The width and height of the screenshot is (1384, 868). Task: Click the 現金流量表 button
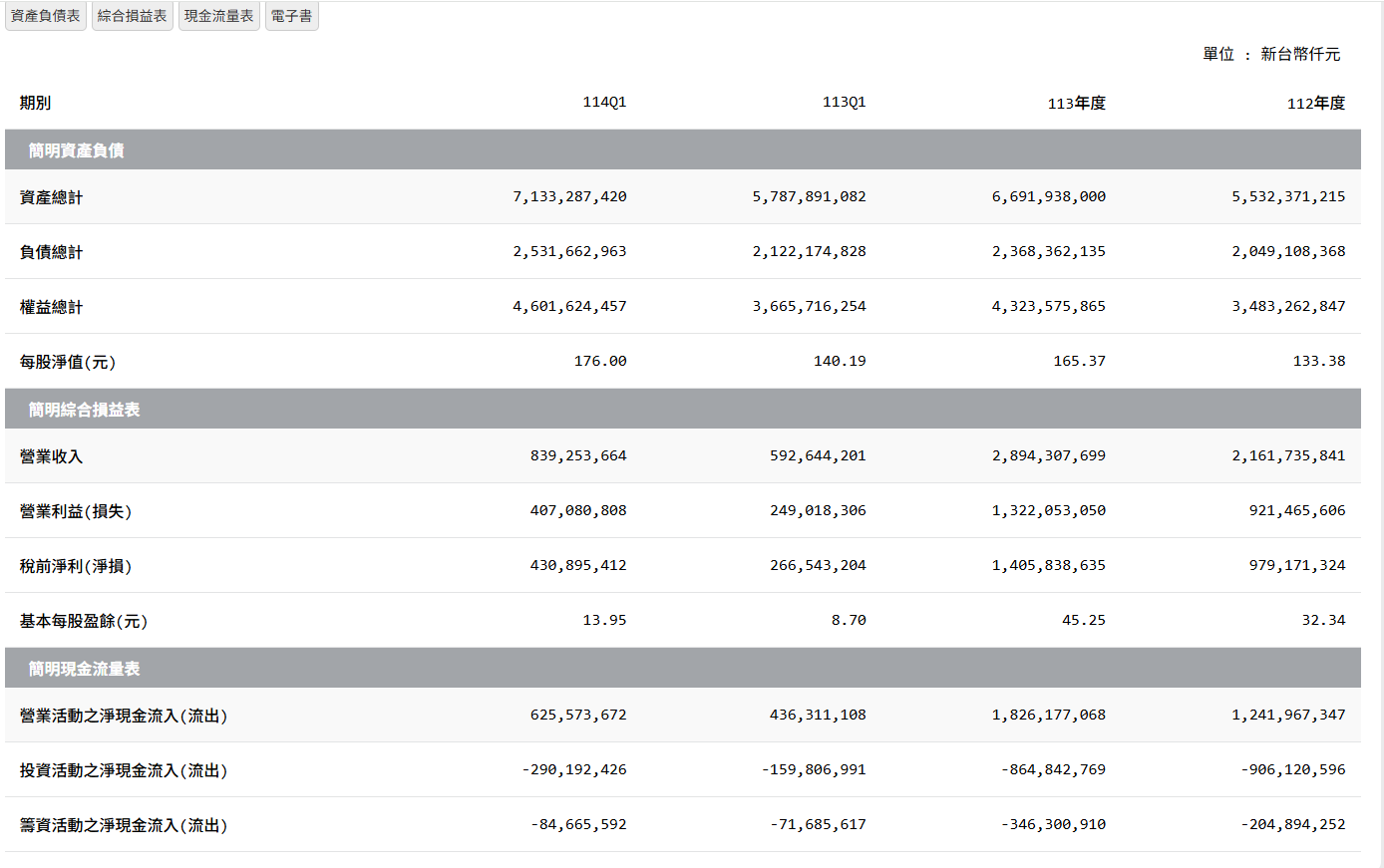pos(219,16)
